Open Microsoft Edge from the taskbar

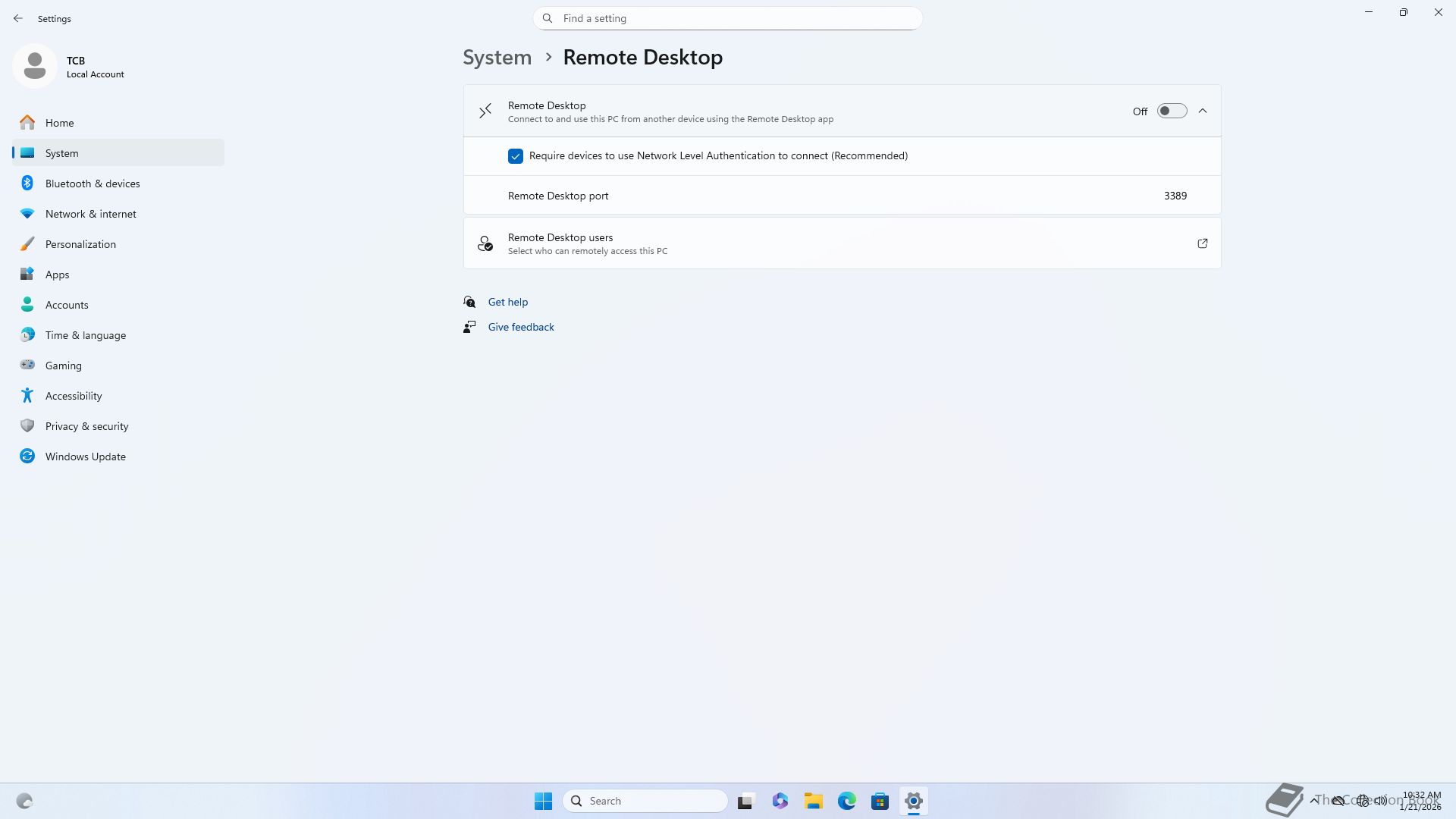pos(846,801)
